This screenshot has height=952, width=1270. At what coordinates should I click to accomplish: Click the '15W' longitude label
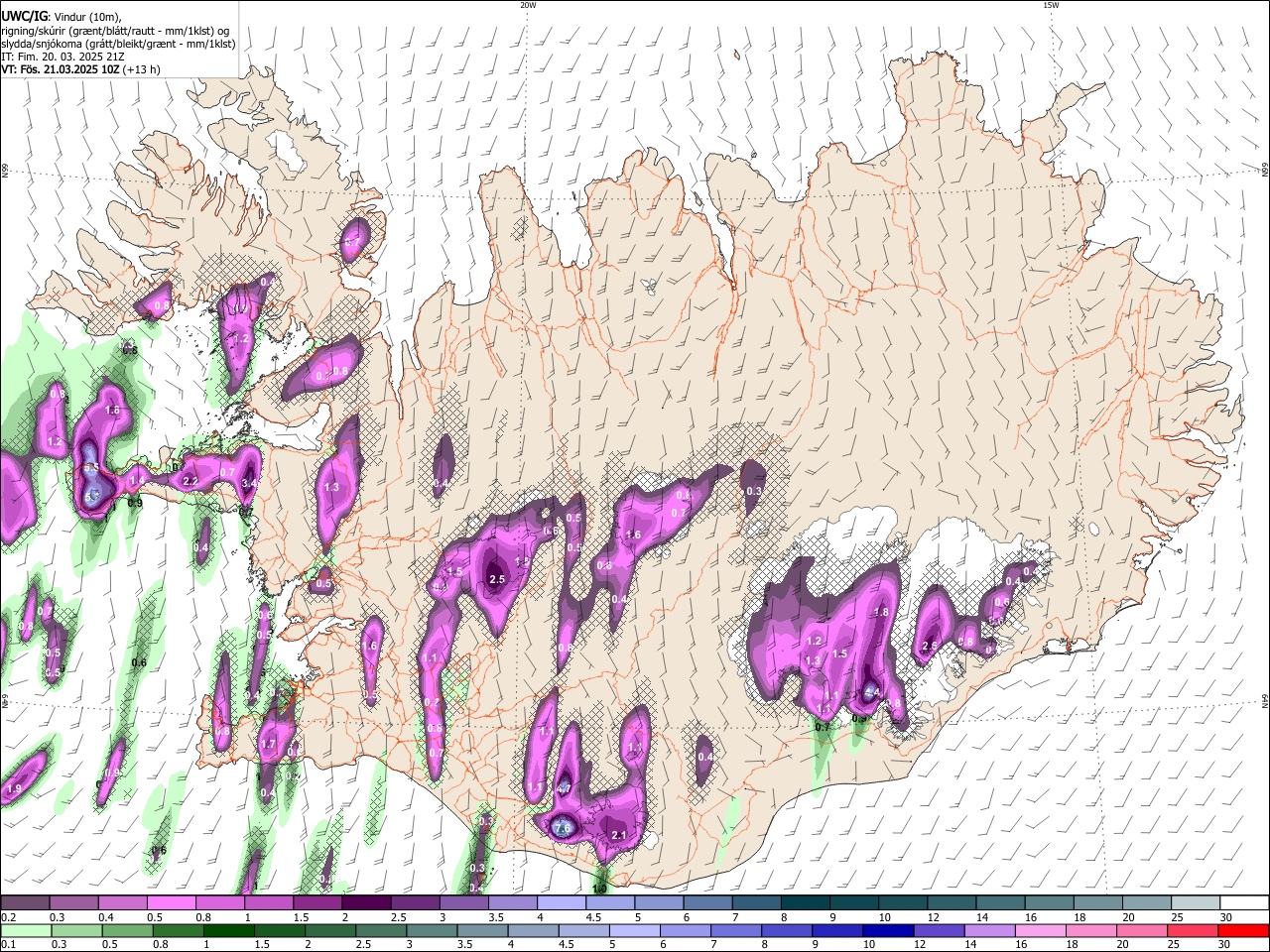coord(1051,5)
